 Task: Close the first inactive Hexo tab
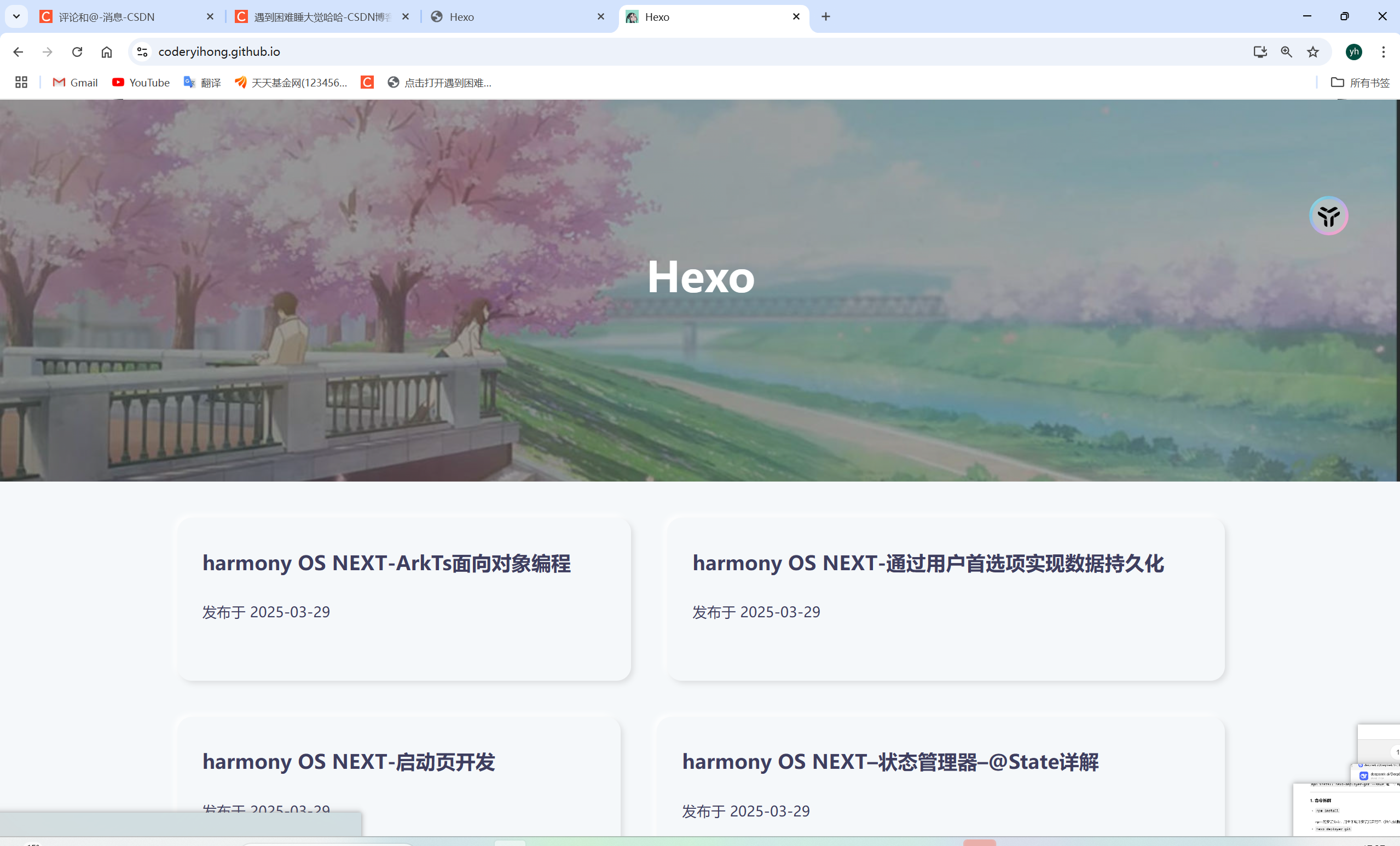point(600,16)
